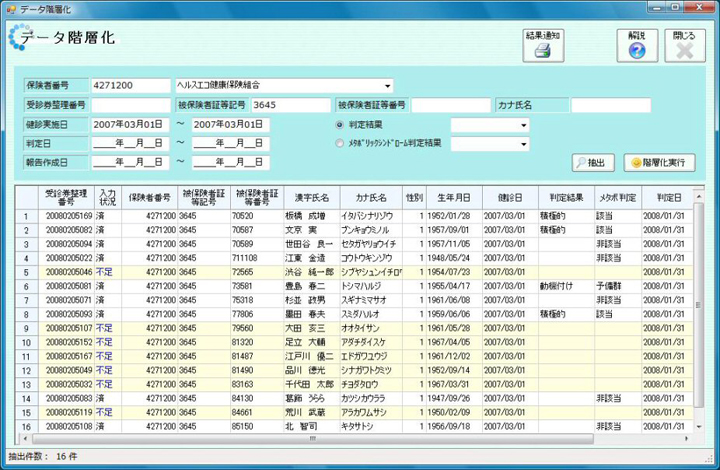Click the カナ氏名 column header
The image size is (720, 470).
371,198
